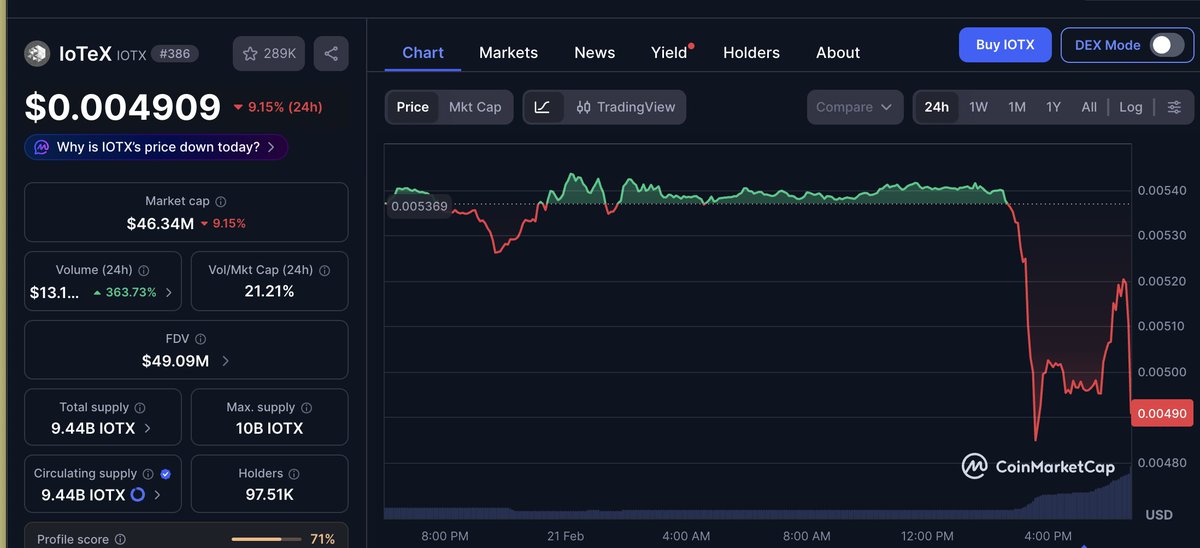1200x548 pixels.
Task: Open chart settings sliders icon
Action: 1174,107
